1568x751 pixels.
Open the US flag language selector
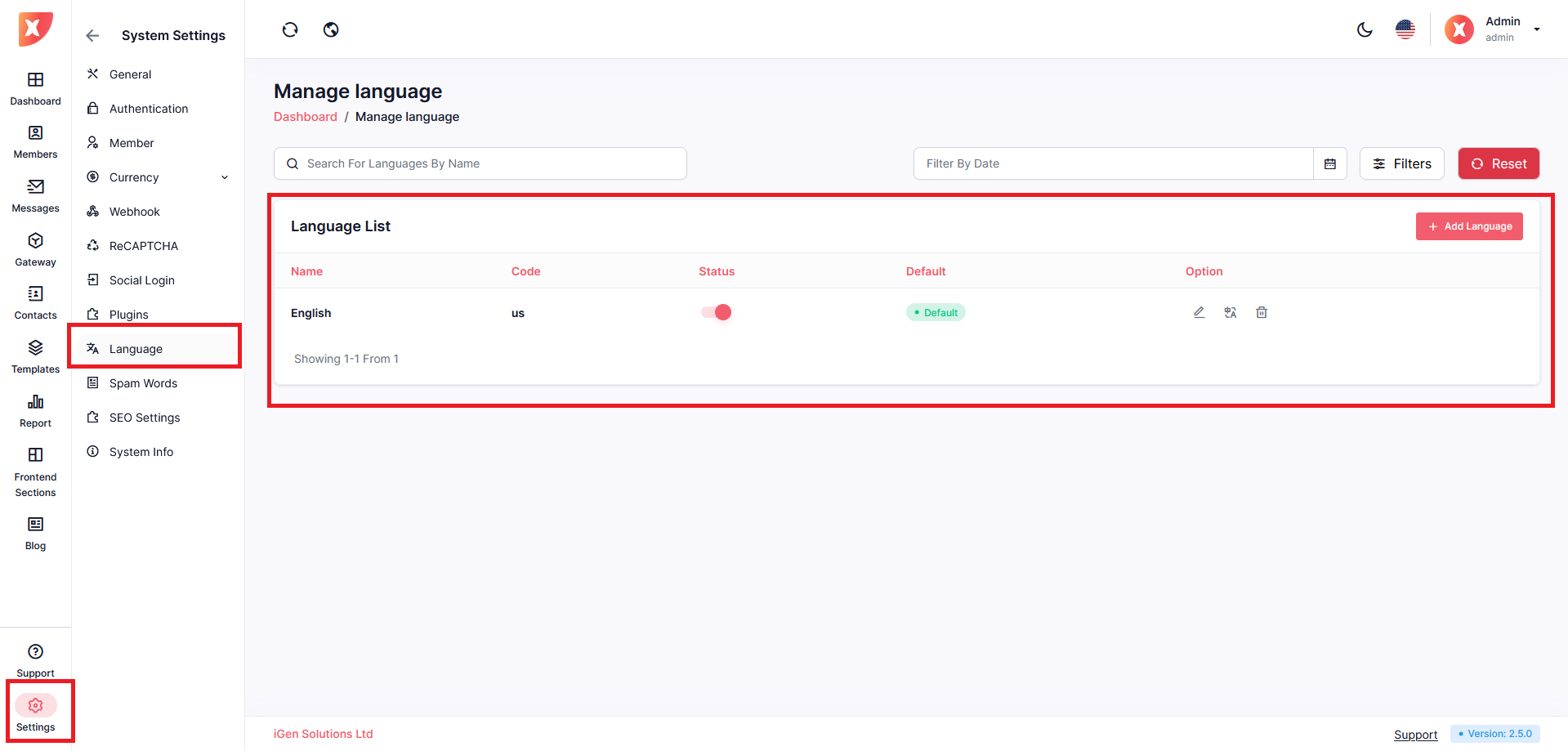point(1405,30)
